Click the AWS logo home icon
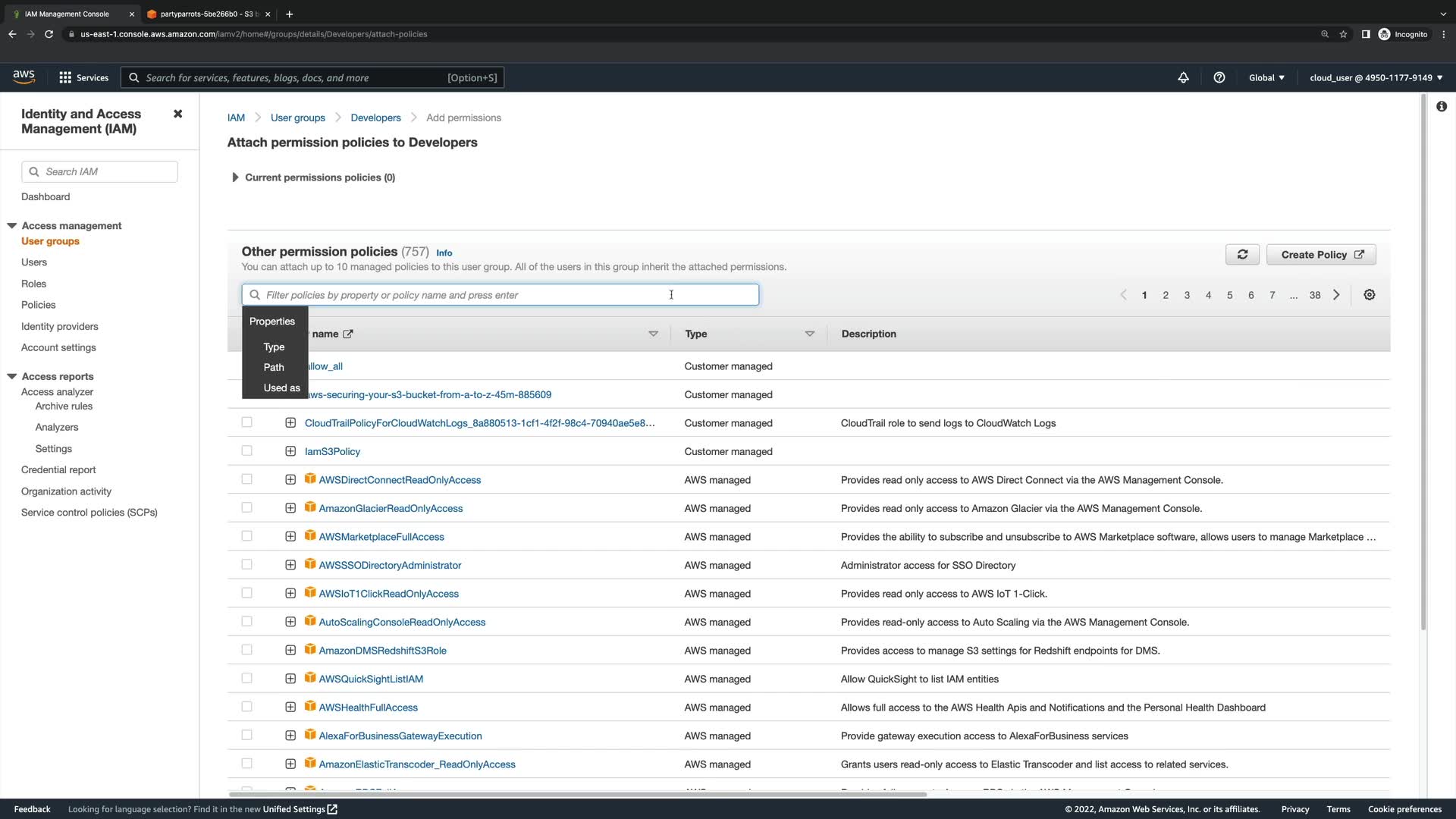1456x819 pixels. tap(24, 77)
